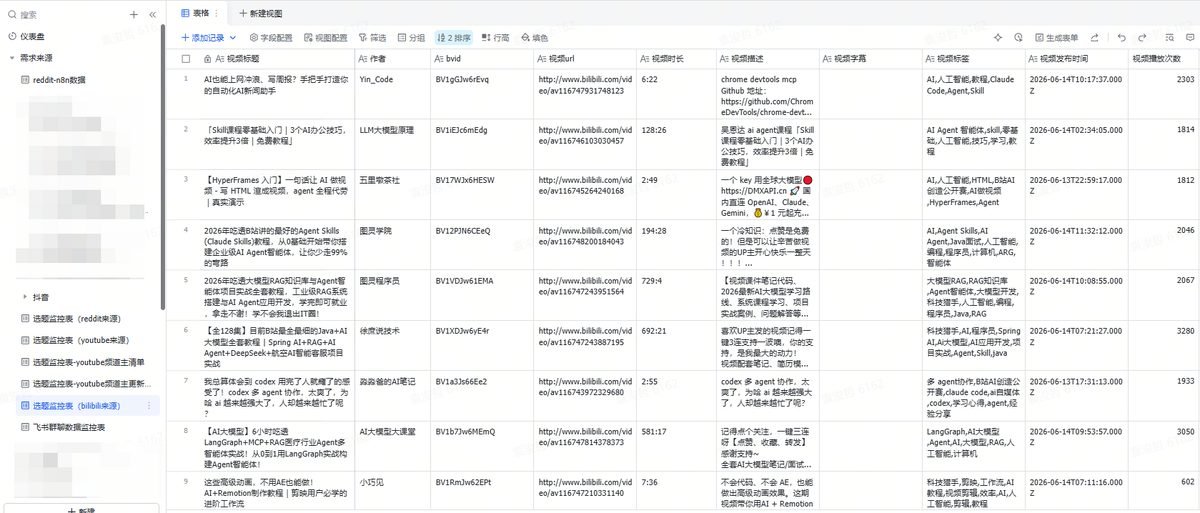Click bvid cell BV1gGJw6rEvq
Image resolution: width=1200 pixels, height=513 pixels.
[x=482, y=94]
